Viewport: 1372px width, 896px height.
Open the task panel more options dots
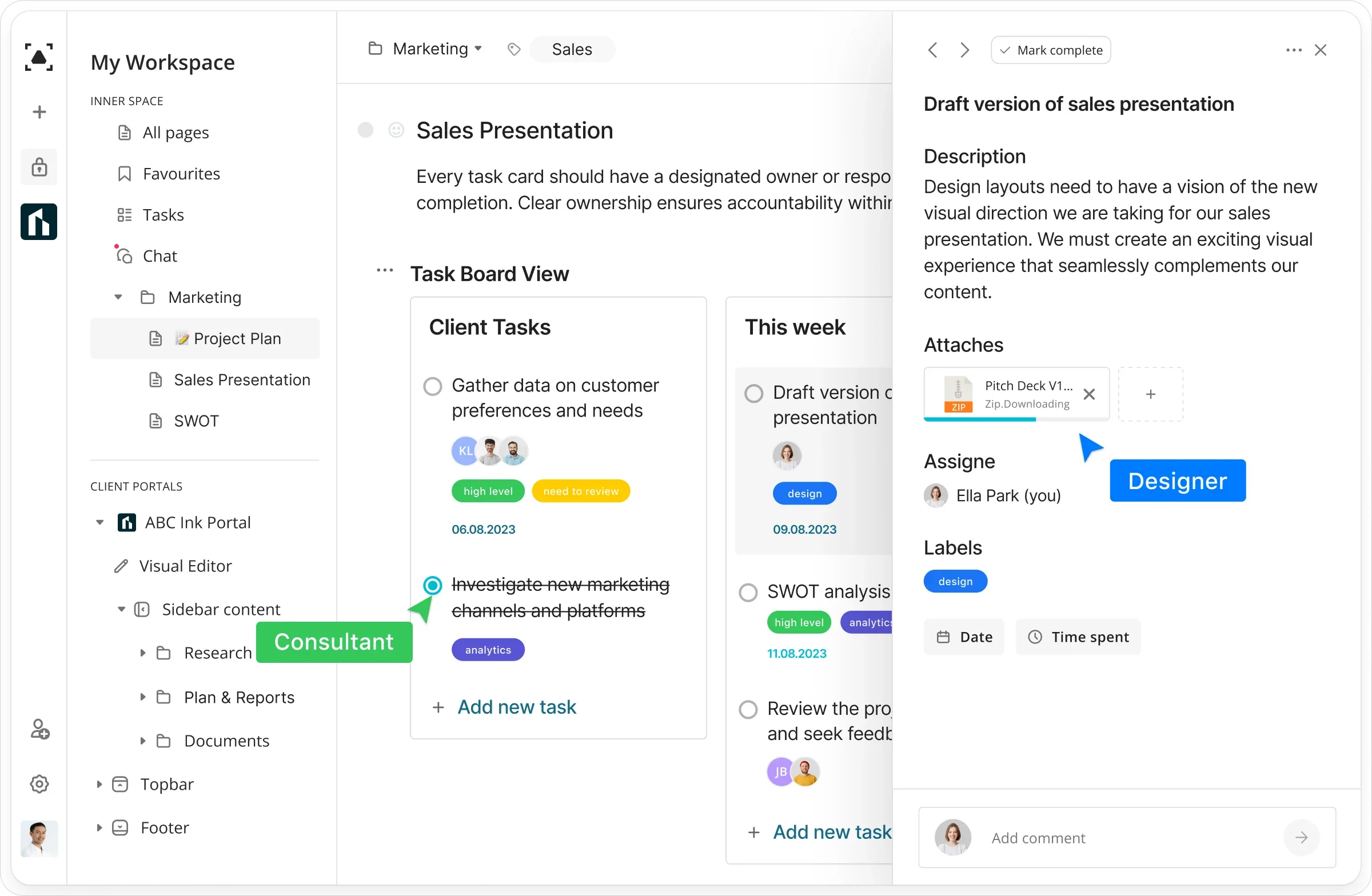pyautogui.click(x=1294, y=50)
